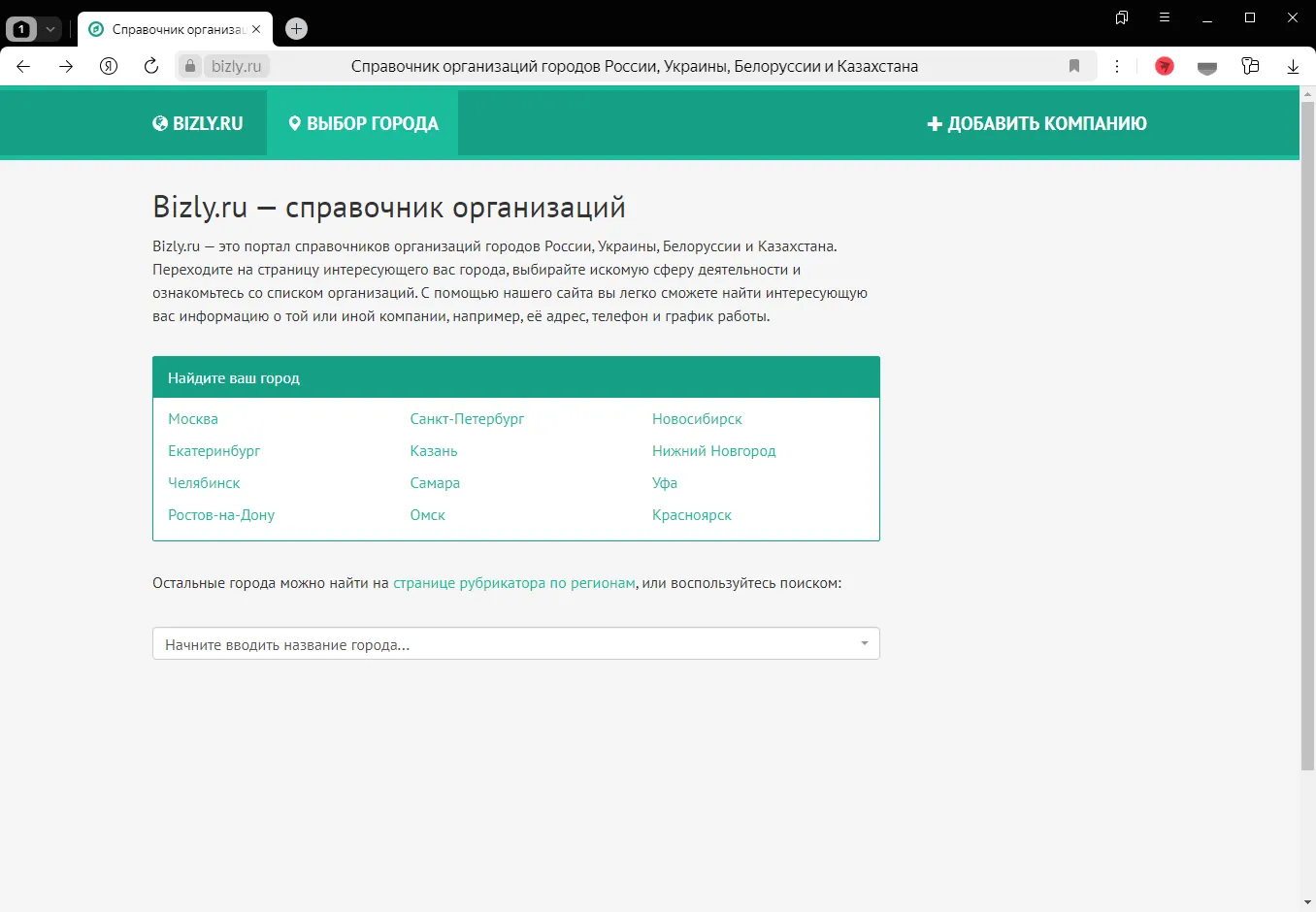Click the plus icon beside Добавить компанию
The width and height of the screenshot is (1316, 912).
(x=935, y=124)
